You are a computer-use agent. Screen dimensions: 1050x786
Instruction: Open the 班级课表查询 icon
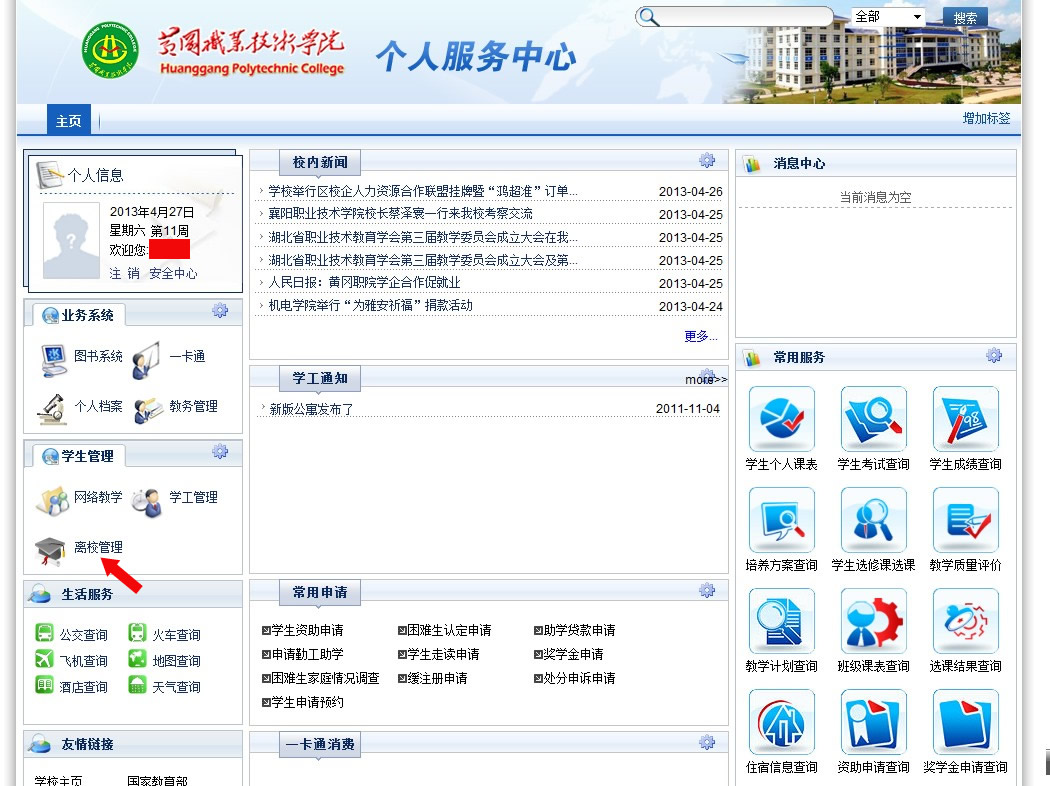coord(873,622)
